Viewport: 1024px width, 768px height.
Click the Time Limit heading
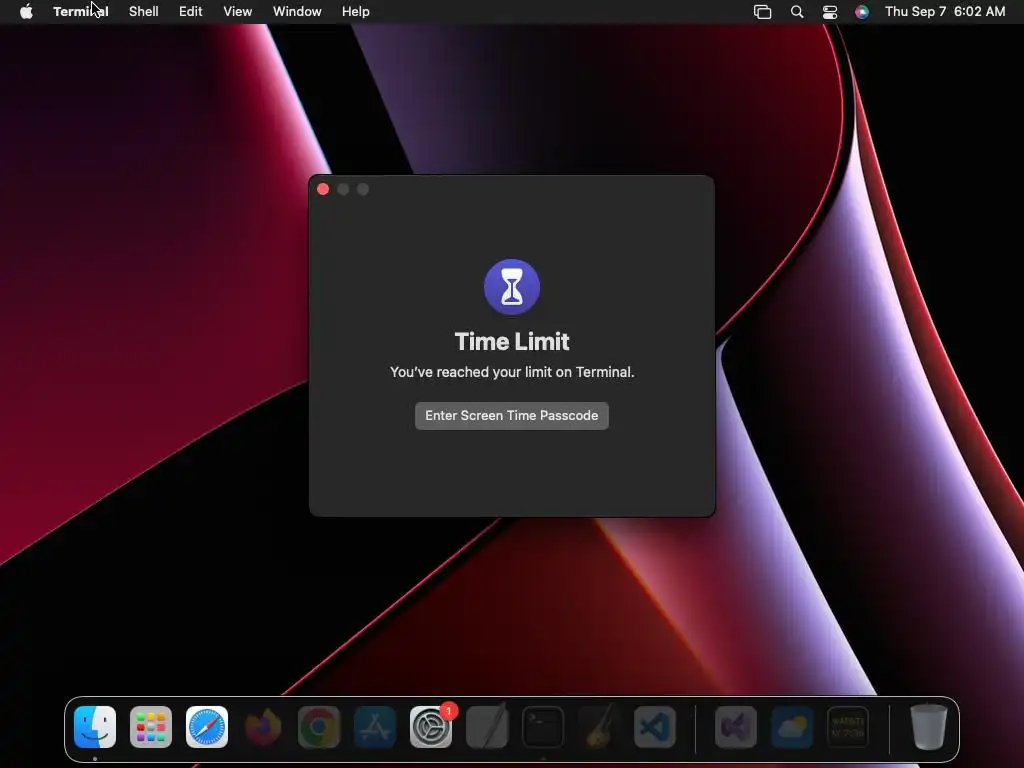pyautogui.click(x=512, y=342)
